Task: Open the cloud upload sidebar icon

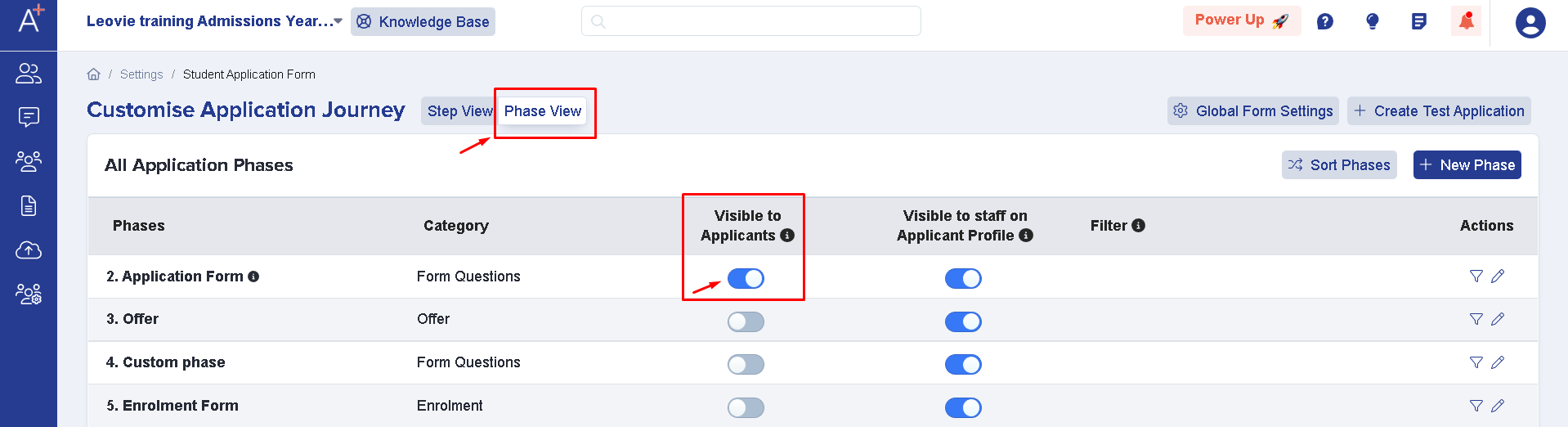Action: coord(29,250)
